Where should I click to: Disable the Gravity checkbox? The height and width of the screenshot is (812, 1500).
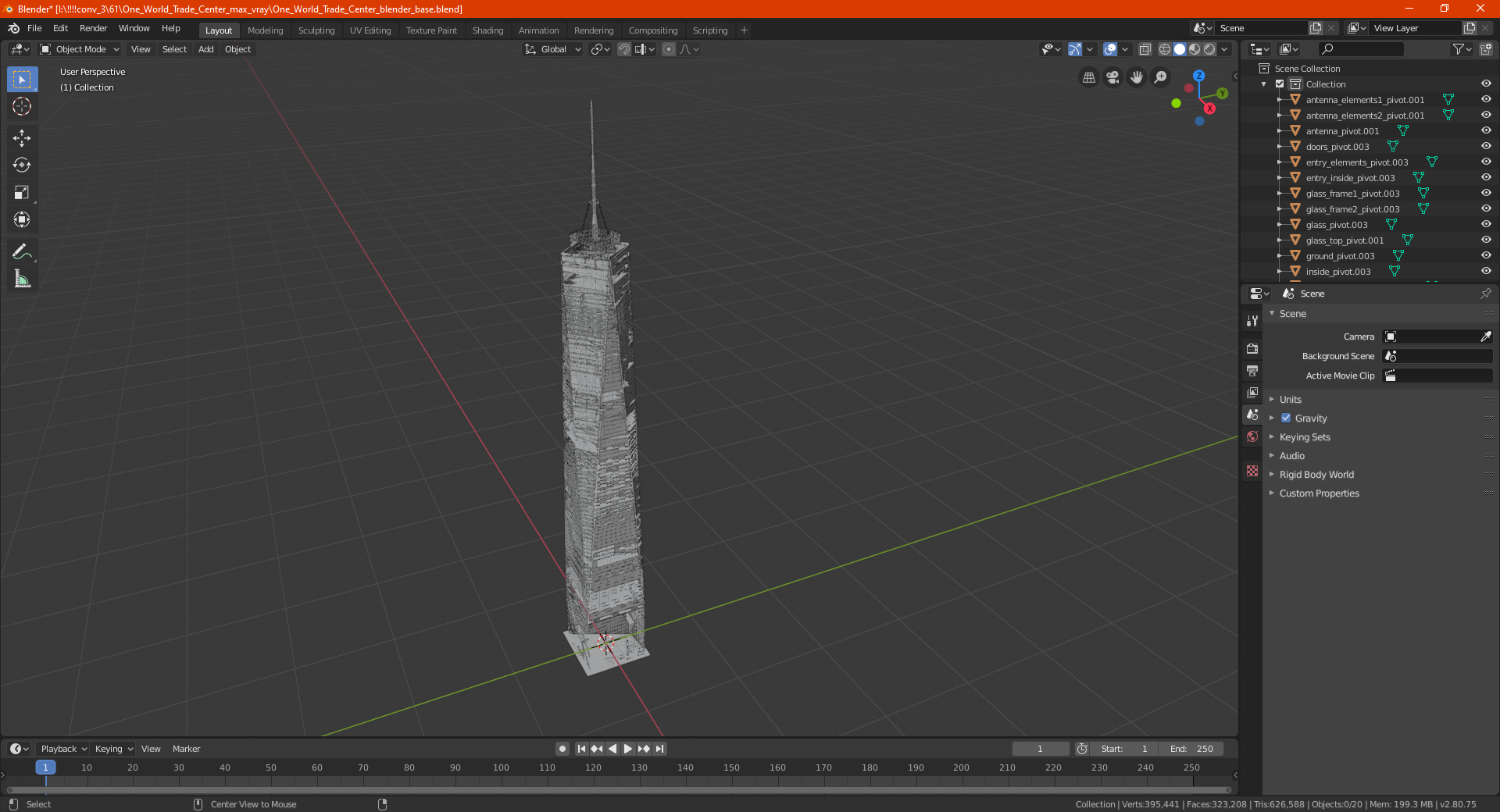coord(1286,418)
